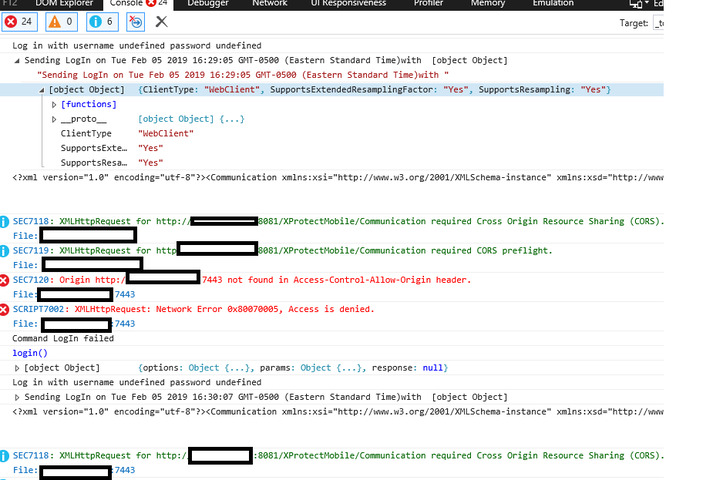This screenshot has height=480, width=713.
Task: Toggle the errors filter showing 24
Action: 20,21
